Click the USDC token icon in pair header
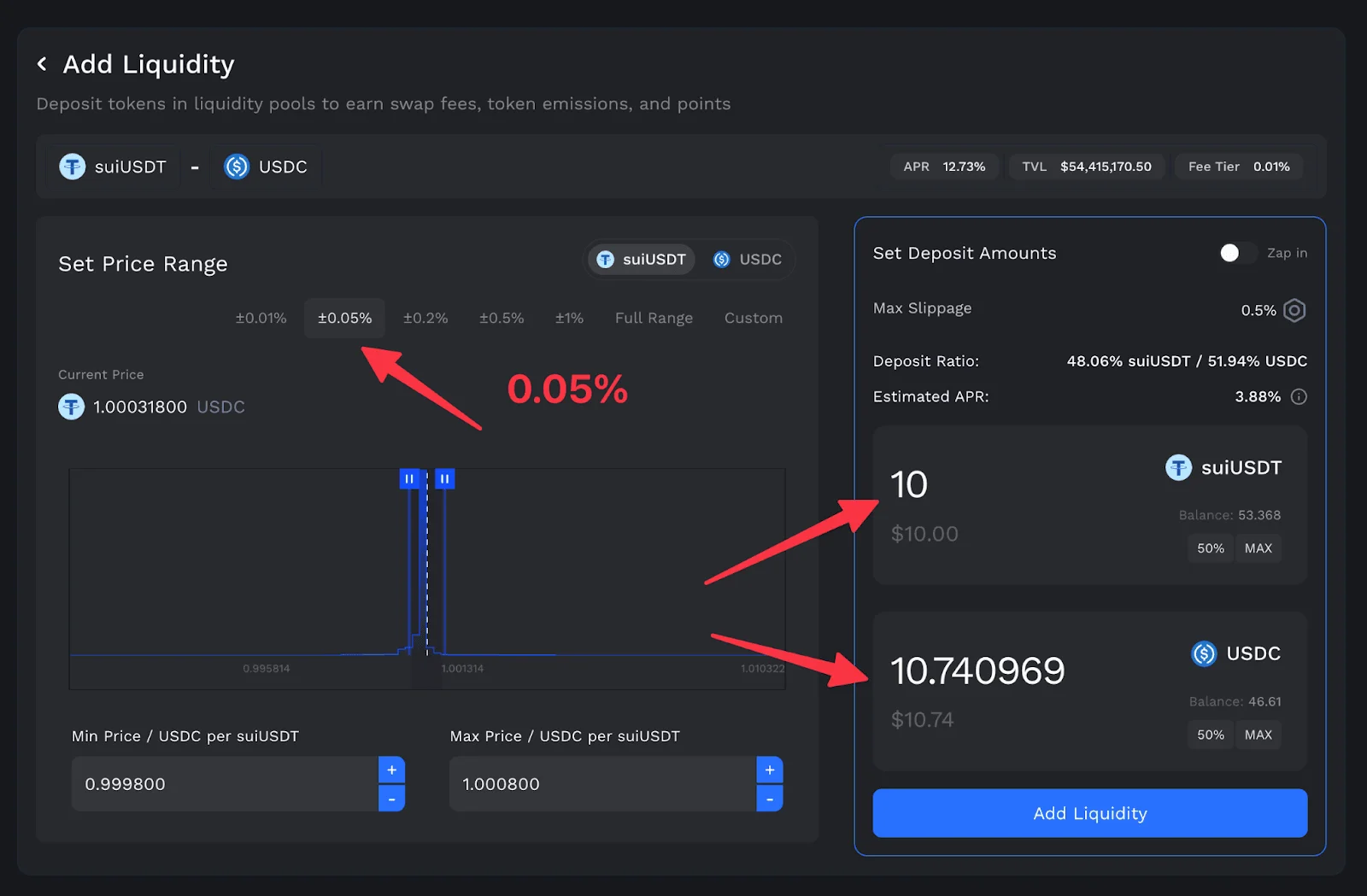The width and height of the screenshot is (1367, 896). [236, 167]
